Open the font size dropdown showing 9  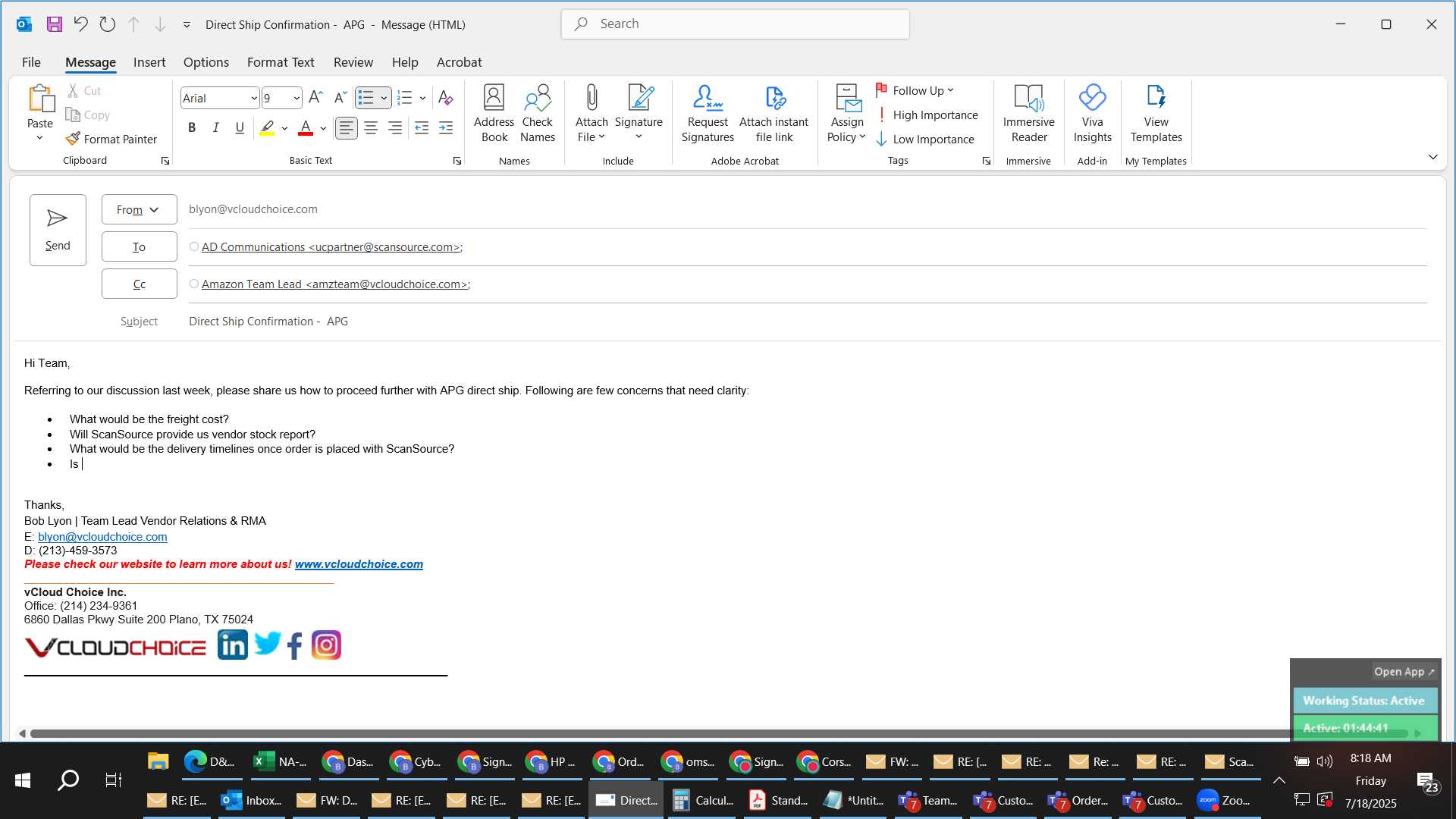(297, 98)
